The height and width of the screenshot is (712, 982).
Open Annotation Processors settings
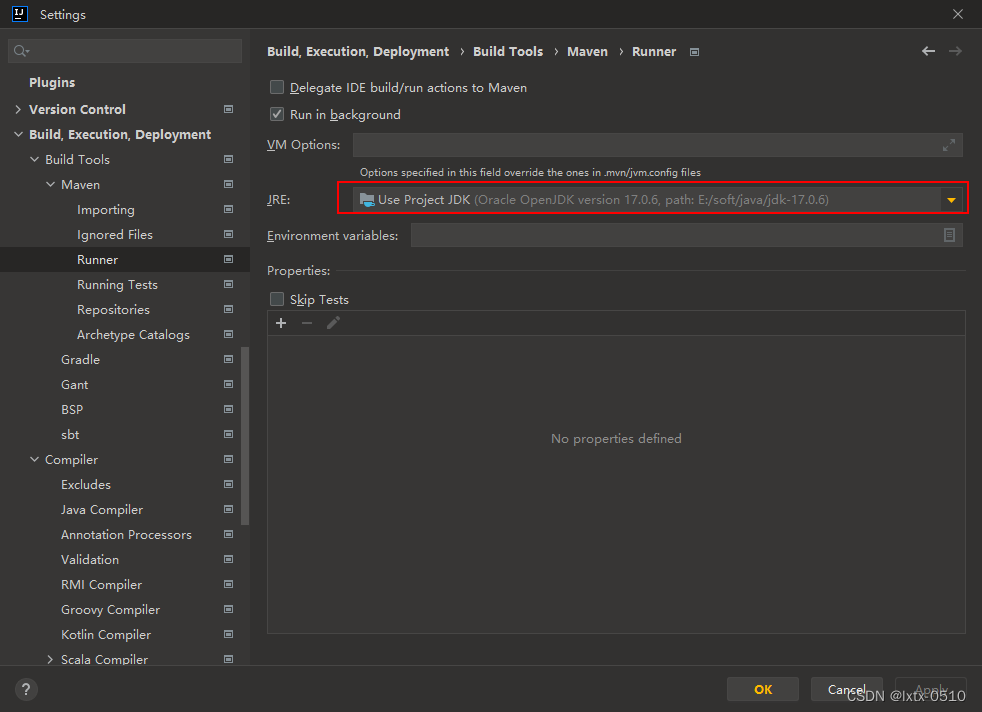coord(127,535)
